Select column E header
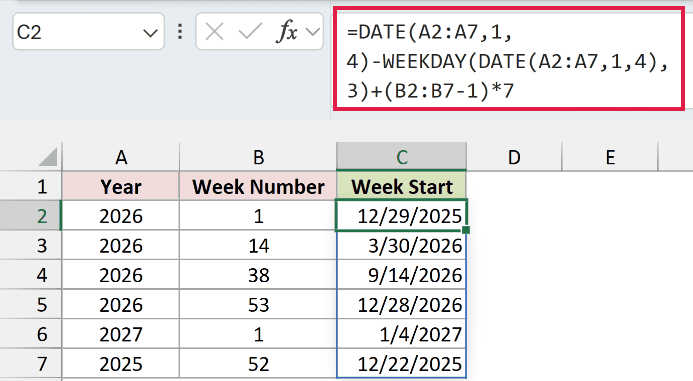Viewport: 693px width, 381px height. coord(610,157)
